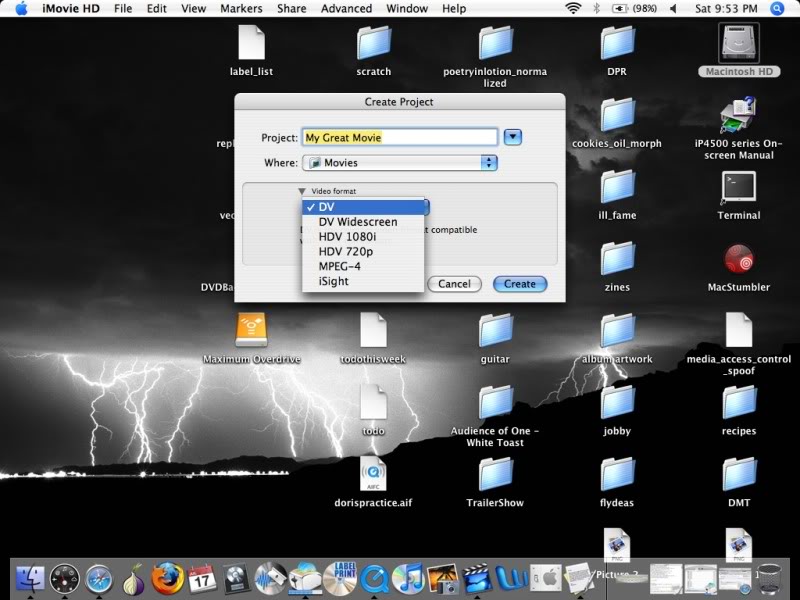Choose HDV 1080i format
The height and width of the screenshot is (600, 800).
tap(363, 237)
